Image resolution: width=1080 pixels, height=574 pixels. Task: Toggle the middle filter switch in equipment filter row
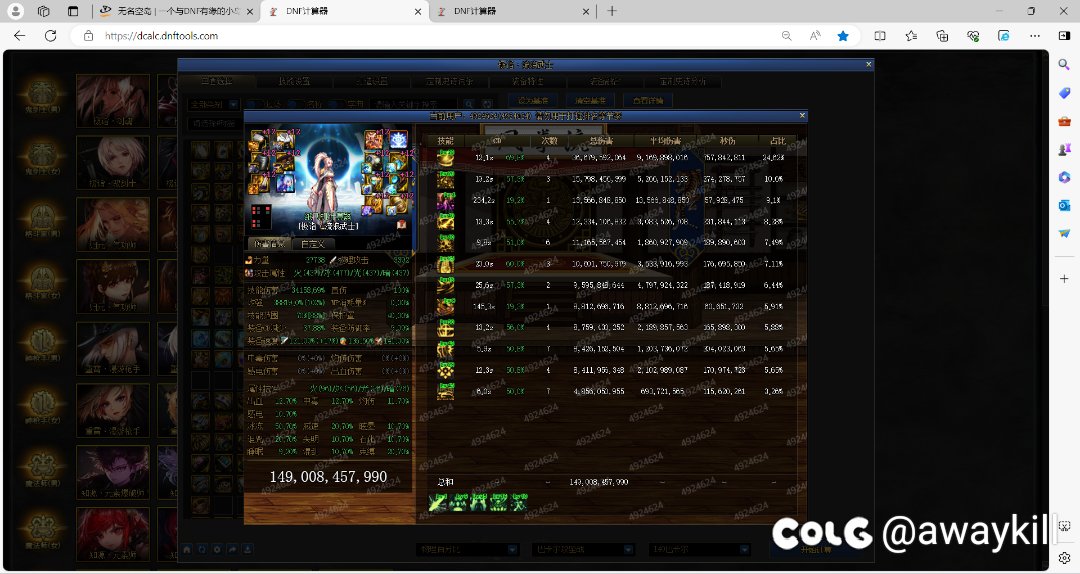coord(298,104)
